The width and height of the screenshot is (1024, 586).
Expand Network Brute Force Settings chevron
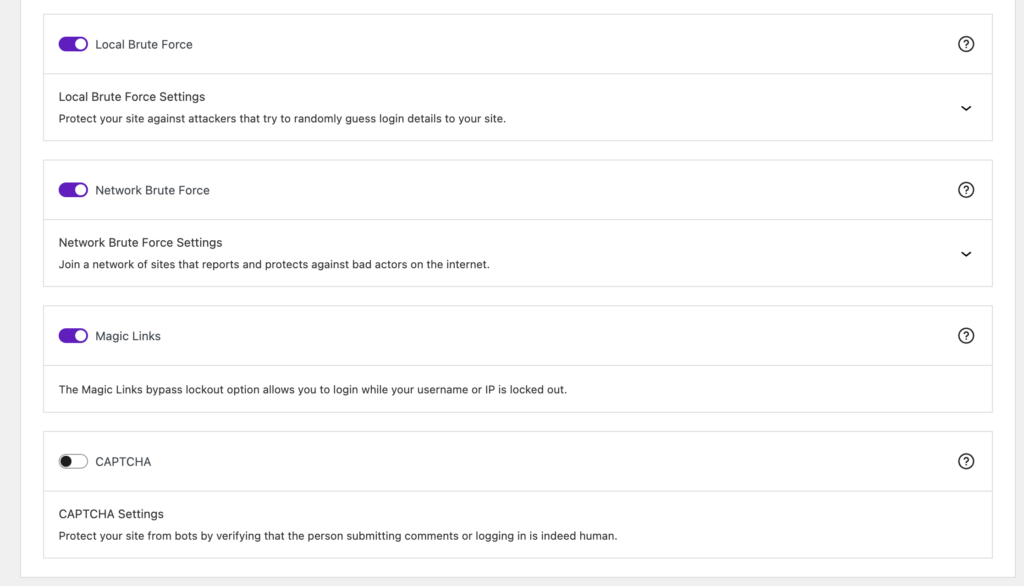[965, 254]
